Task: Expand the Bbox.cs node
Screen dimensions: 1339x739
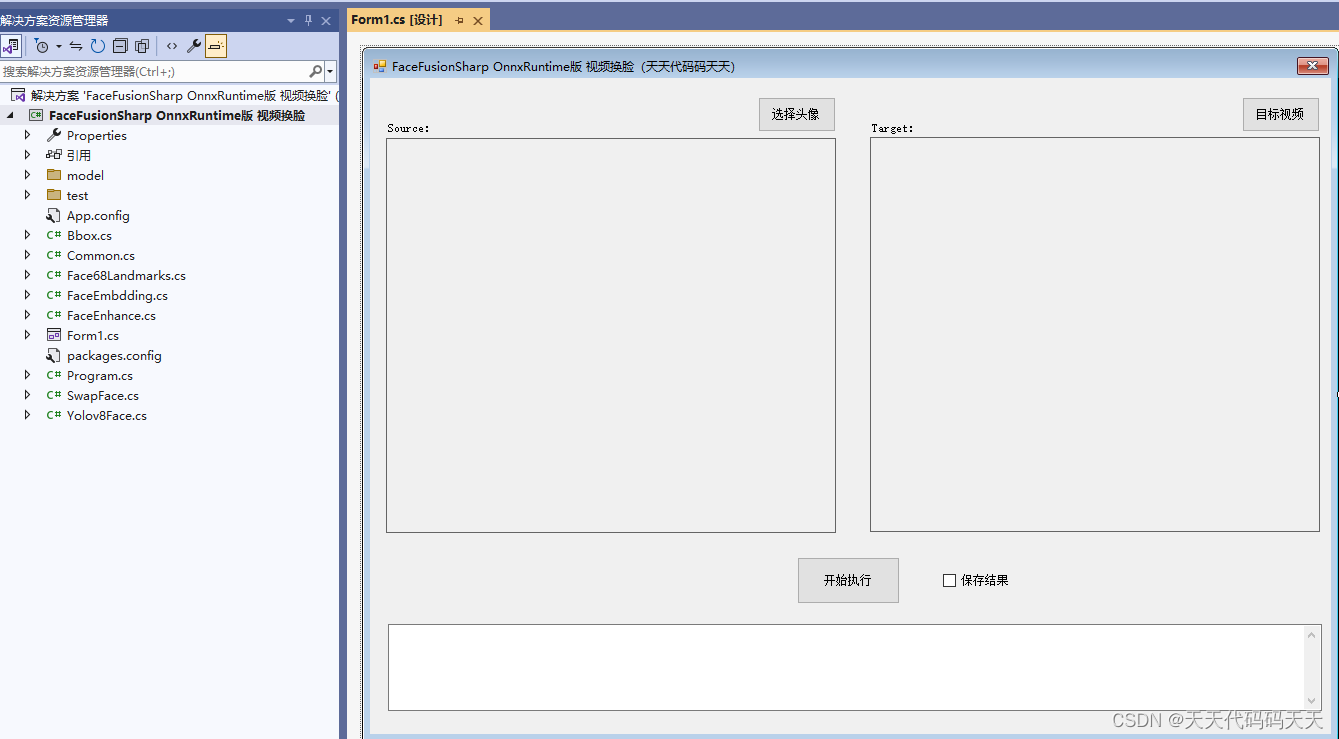Action: pos(28,235)
